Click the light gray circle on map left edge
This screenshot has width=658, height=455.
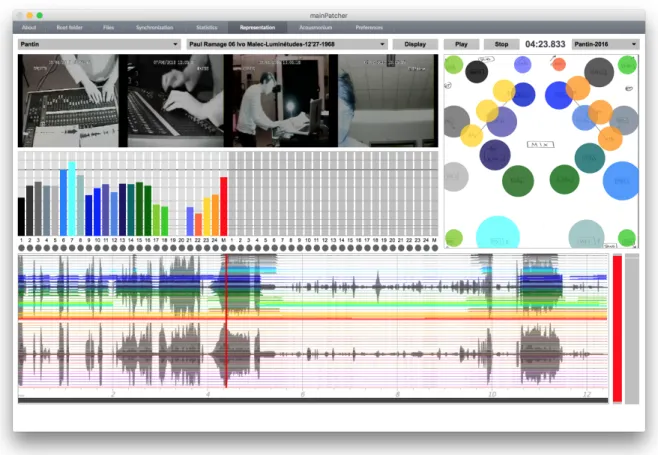pyautogui.click(x=456, y=177)
